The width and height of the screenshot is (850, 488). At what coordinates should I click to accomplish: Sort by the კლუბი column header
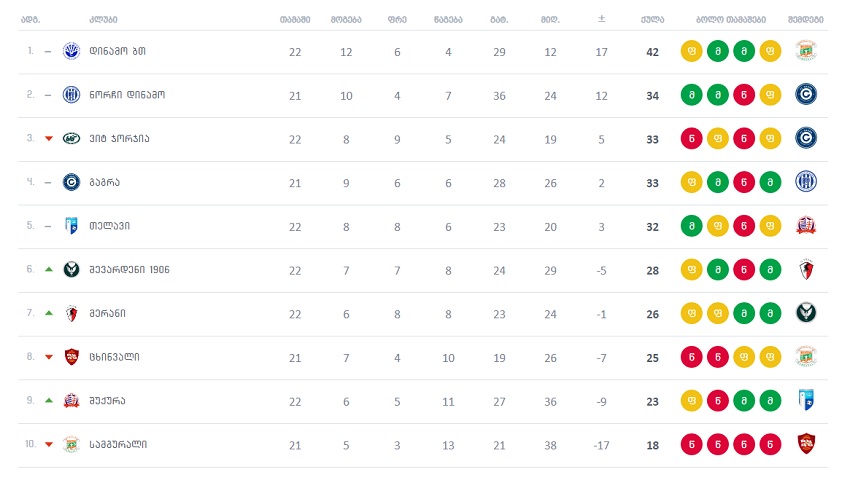point(104,20)
